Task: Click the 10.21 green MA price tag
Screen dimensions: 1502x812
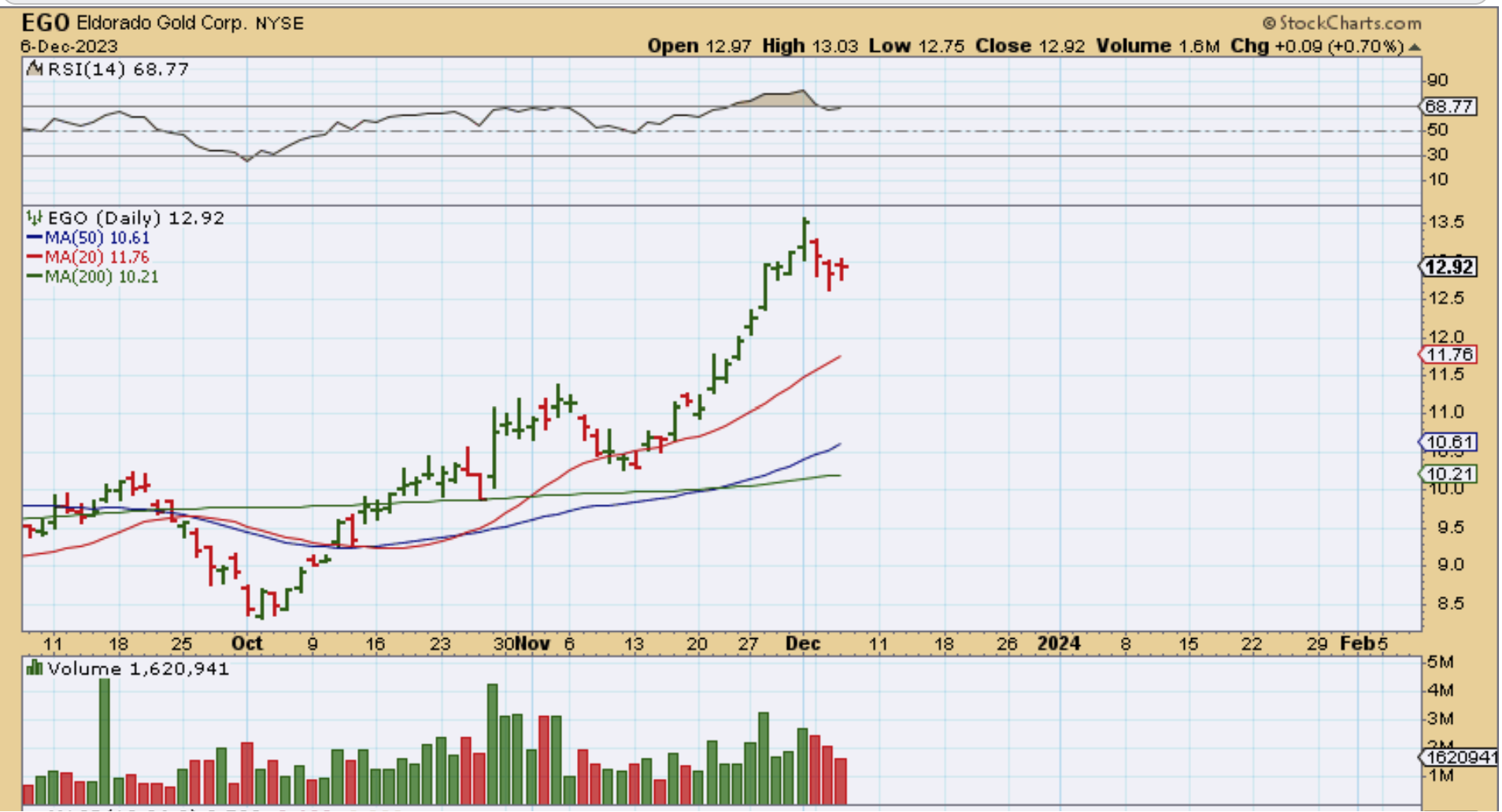Action: [1449, 474]
